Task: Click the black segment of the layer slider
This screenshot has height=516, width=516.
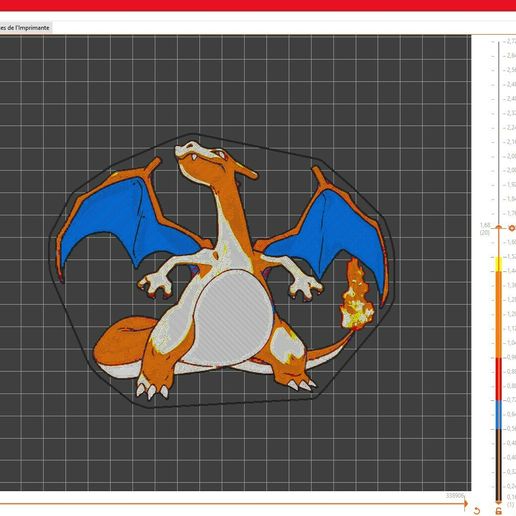Action: (499, 464)
